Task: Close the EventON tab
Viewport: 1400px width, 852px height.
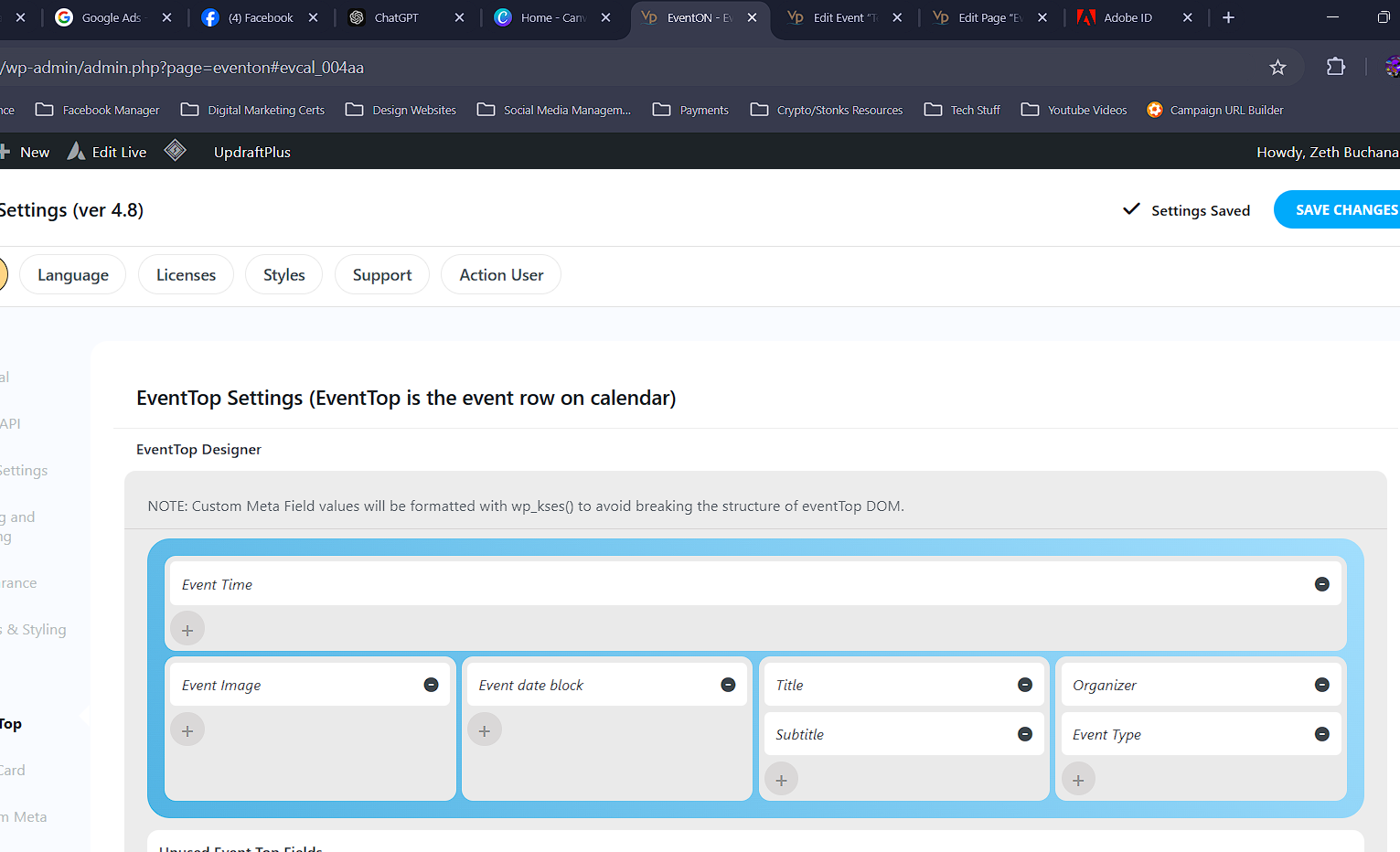Action: point(752,17)
